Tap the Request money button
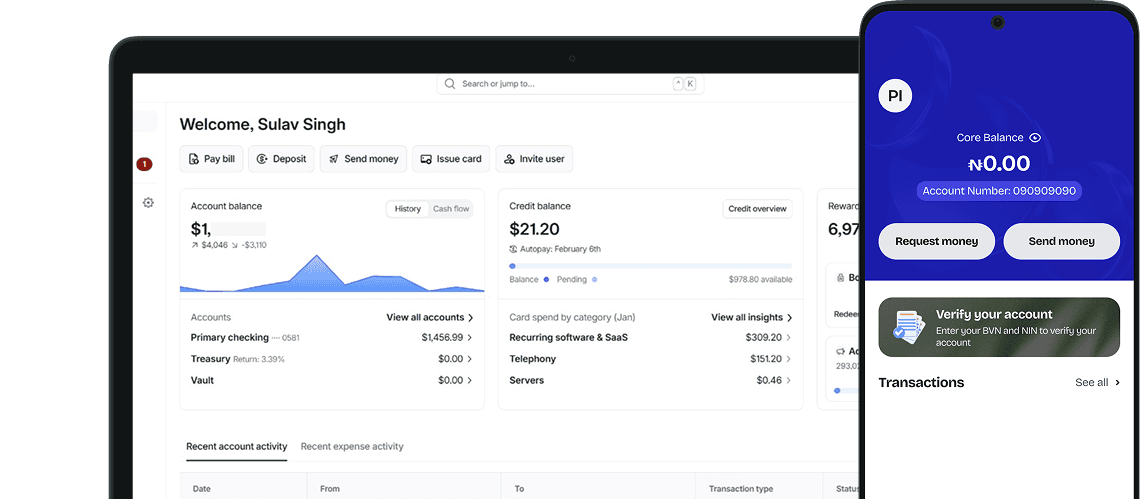The width and height of the screenshot is (1145, 499). (x=936, y=242)
